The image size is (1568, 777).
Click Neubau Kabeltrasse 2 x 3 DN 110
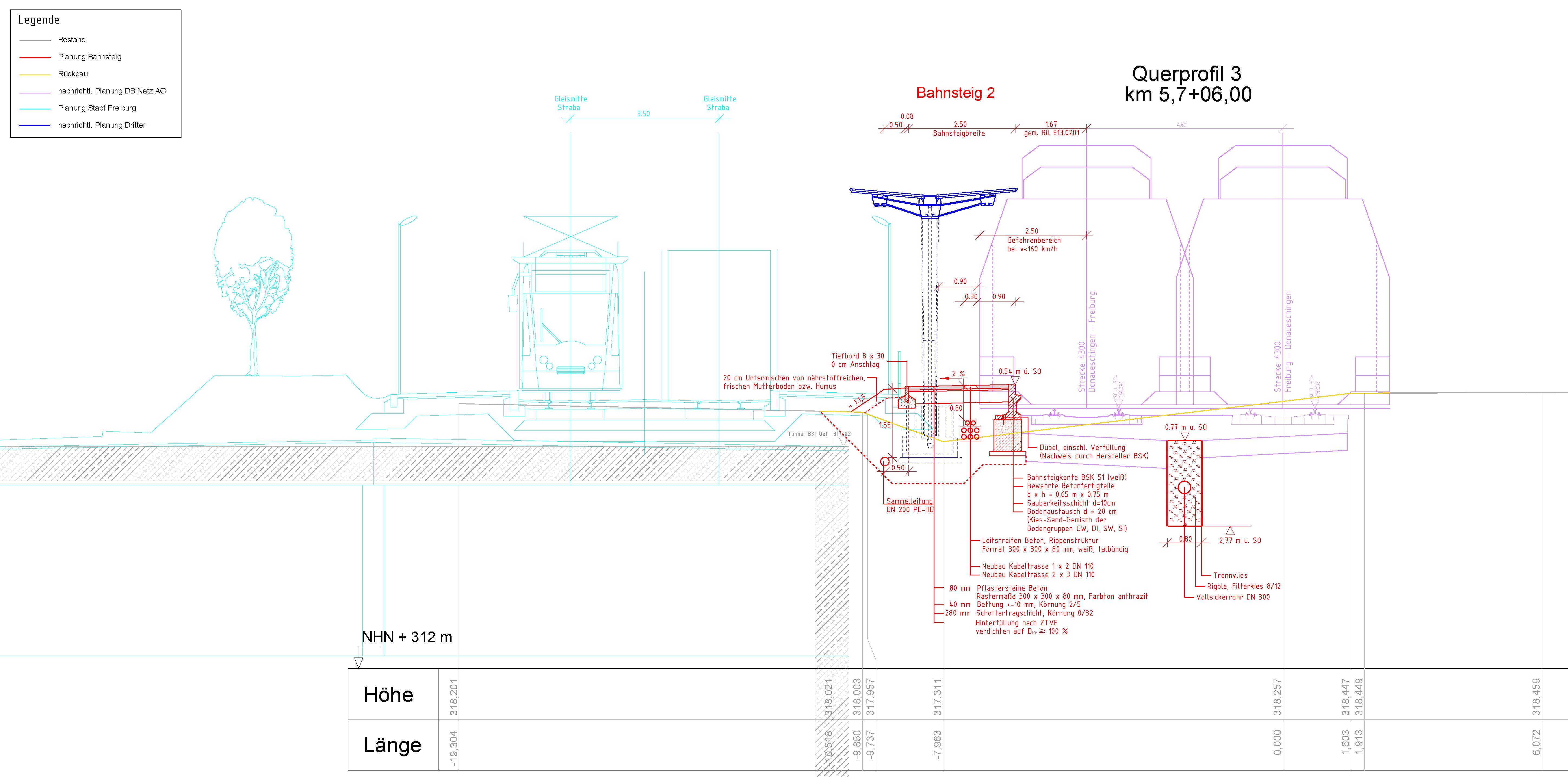click(1038, 575)
